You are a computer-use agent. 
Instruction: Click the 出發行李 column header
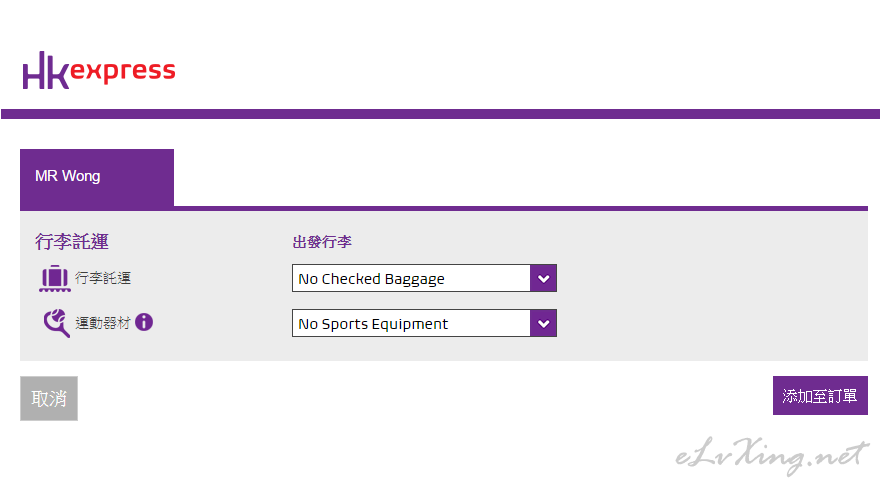[322, 242]
